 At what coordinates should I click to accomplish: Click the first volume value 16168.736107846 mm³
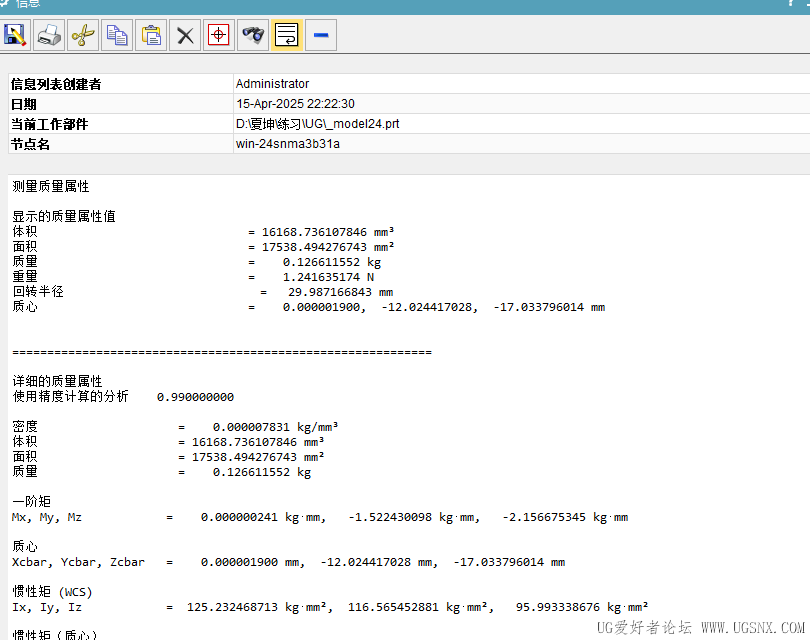click(x=328, y=232)
